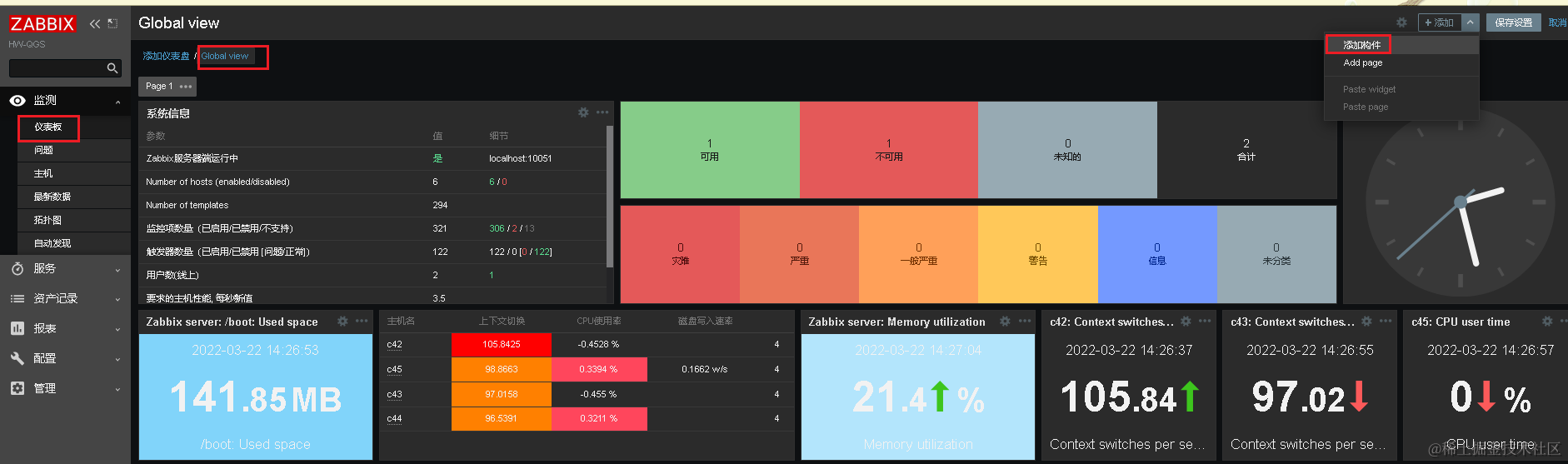Expand the 资产记录 menu section
Viewport: 1568px width, 464px height.
coord(117,300)
